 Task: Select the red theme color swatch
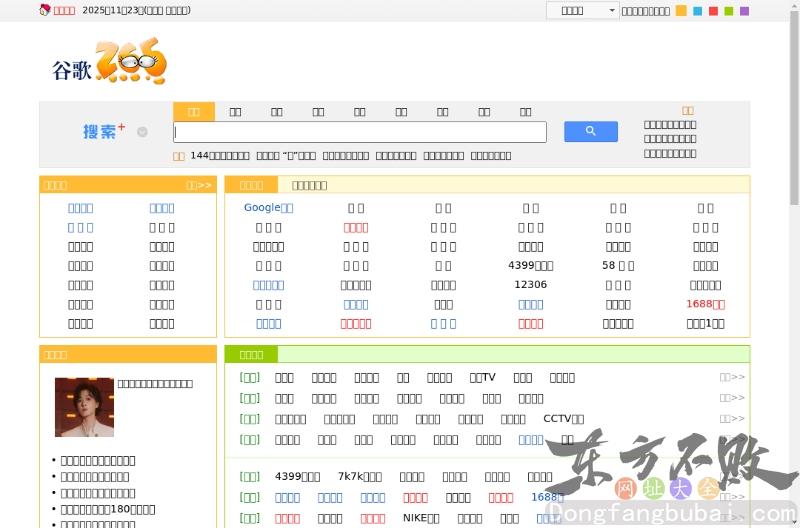[713, 11]
